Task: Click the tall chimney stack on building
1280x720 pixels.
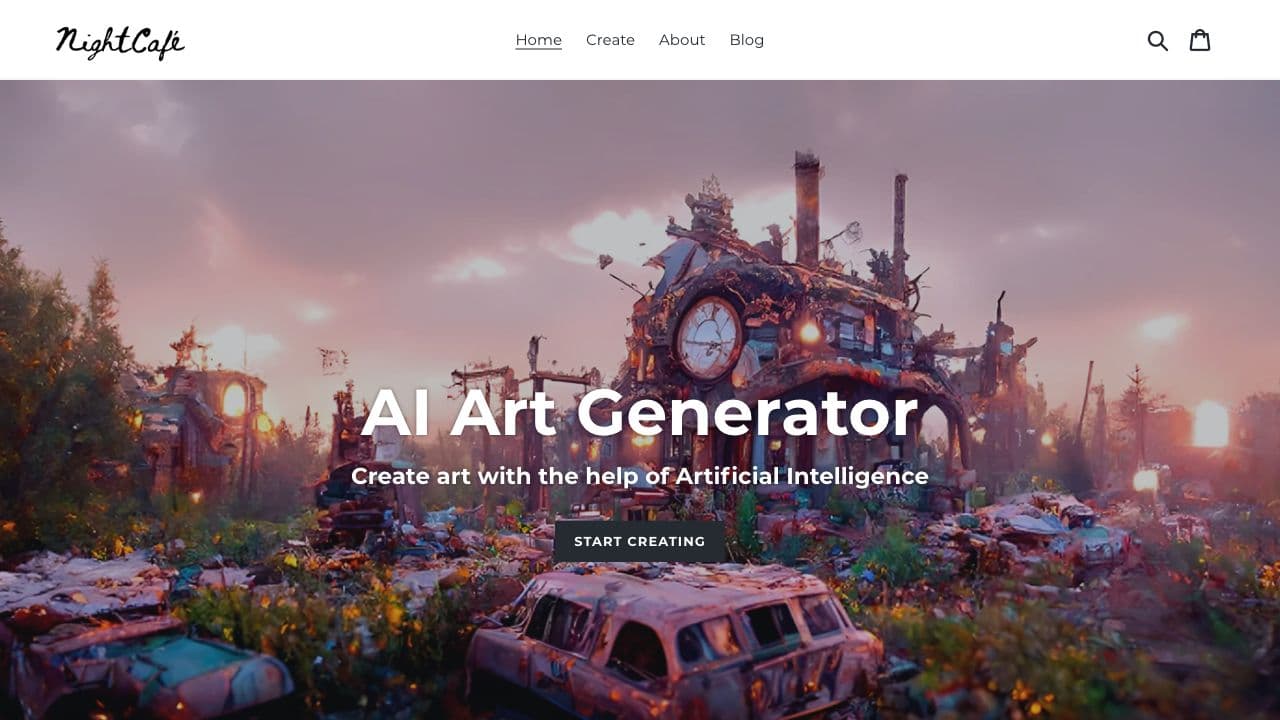Action: coord(807,210)
